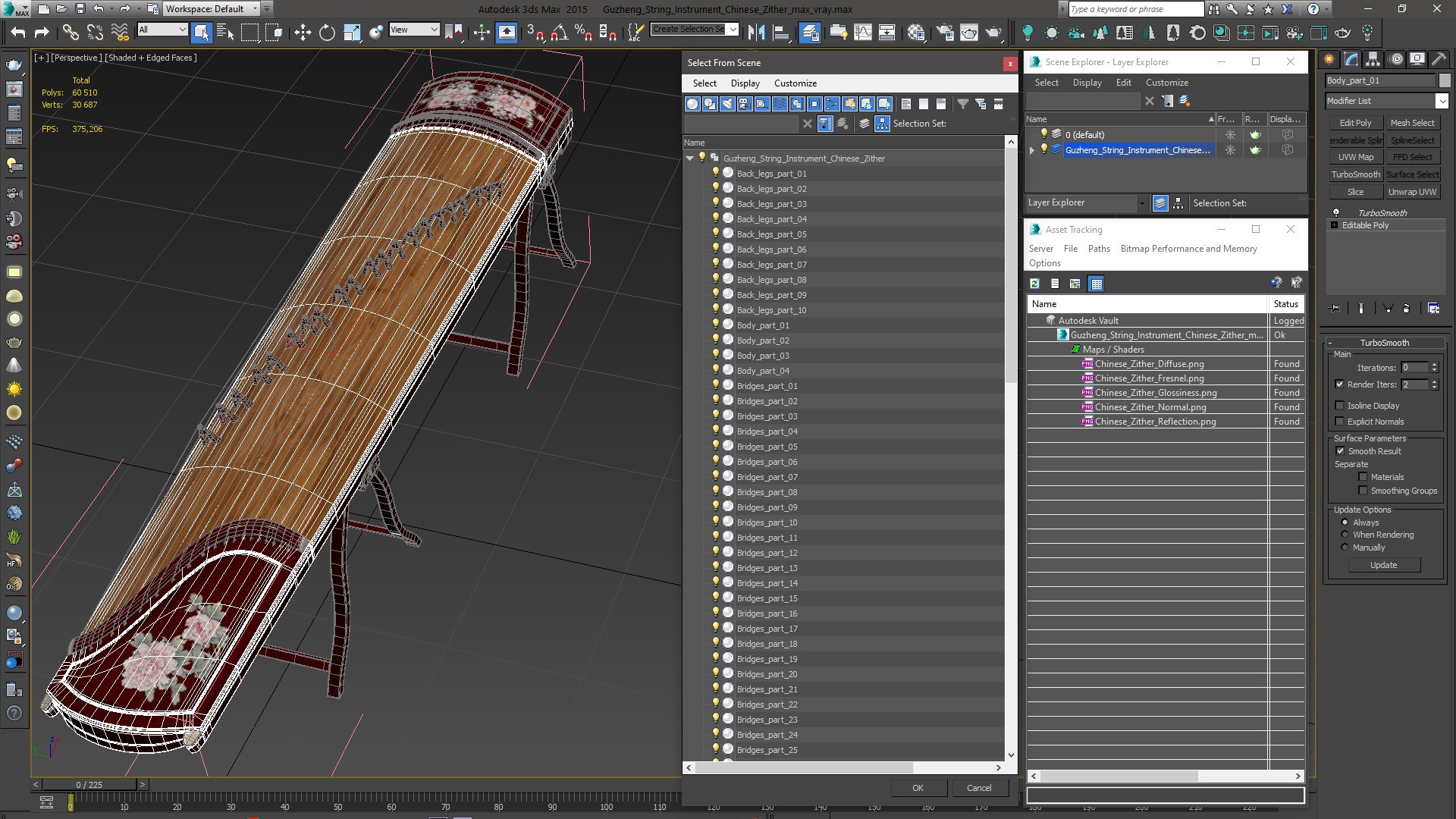Enable Isoline Display checkbox
The width and height of the screenshot is (1456, 819).
(x=1339, y=406)
